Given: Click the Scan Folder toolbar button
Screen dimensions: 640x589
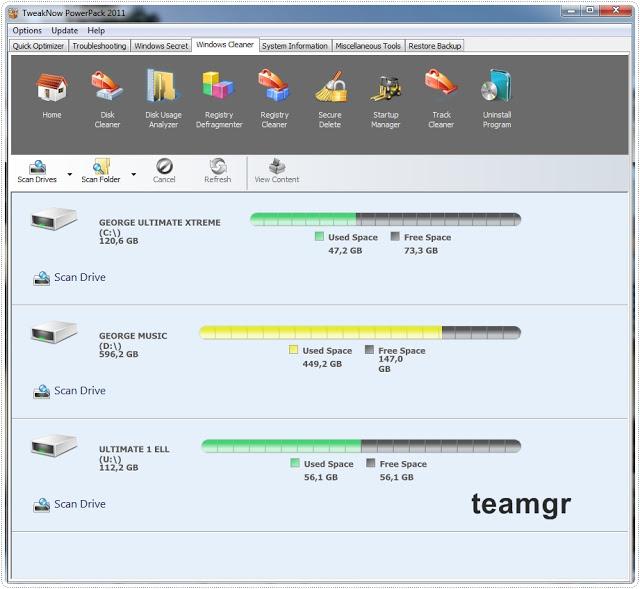Looking at the screenshot, I should [x=101, y=171].
